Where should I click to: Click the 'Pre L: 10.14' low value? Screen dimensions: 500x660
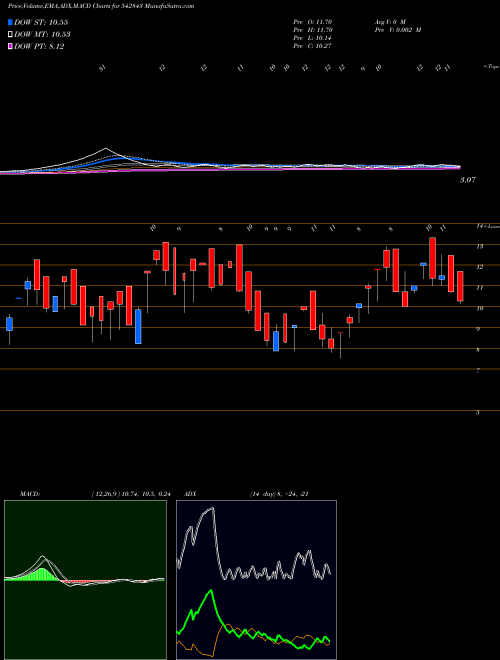tap(314, 38)
